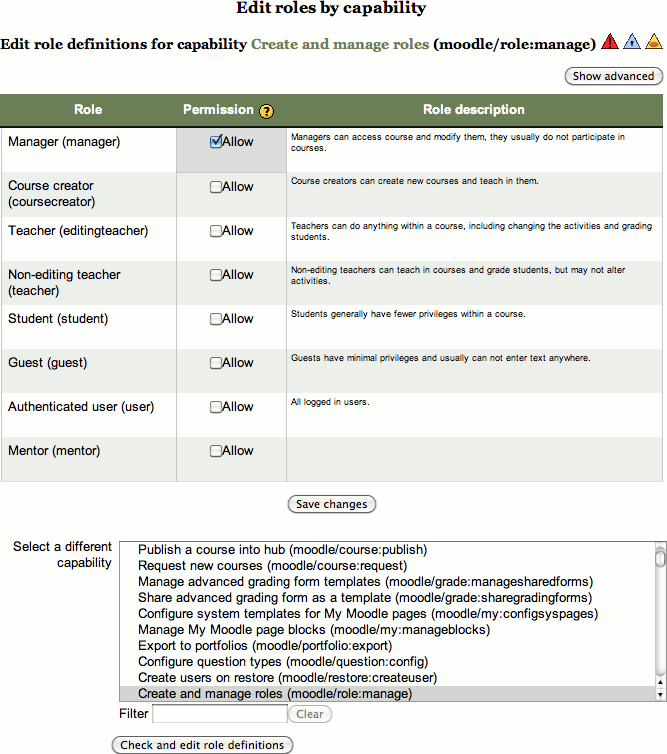The width and height of the screenshot is (667, 754).
Task: Click the capability list scroll up arrow
Action: [x=661, y=682]
